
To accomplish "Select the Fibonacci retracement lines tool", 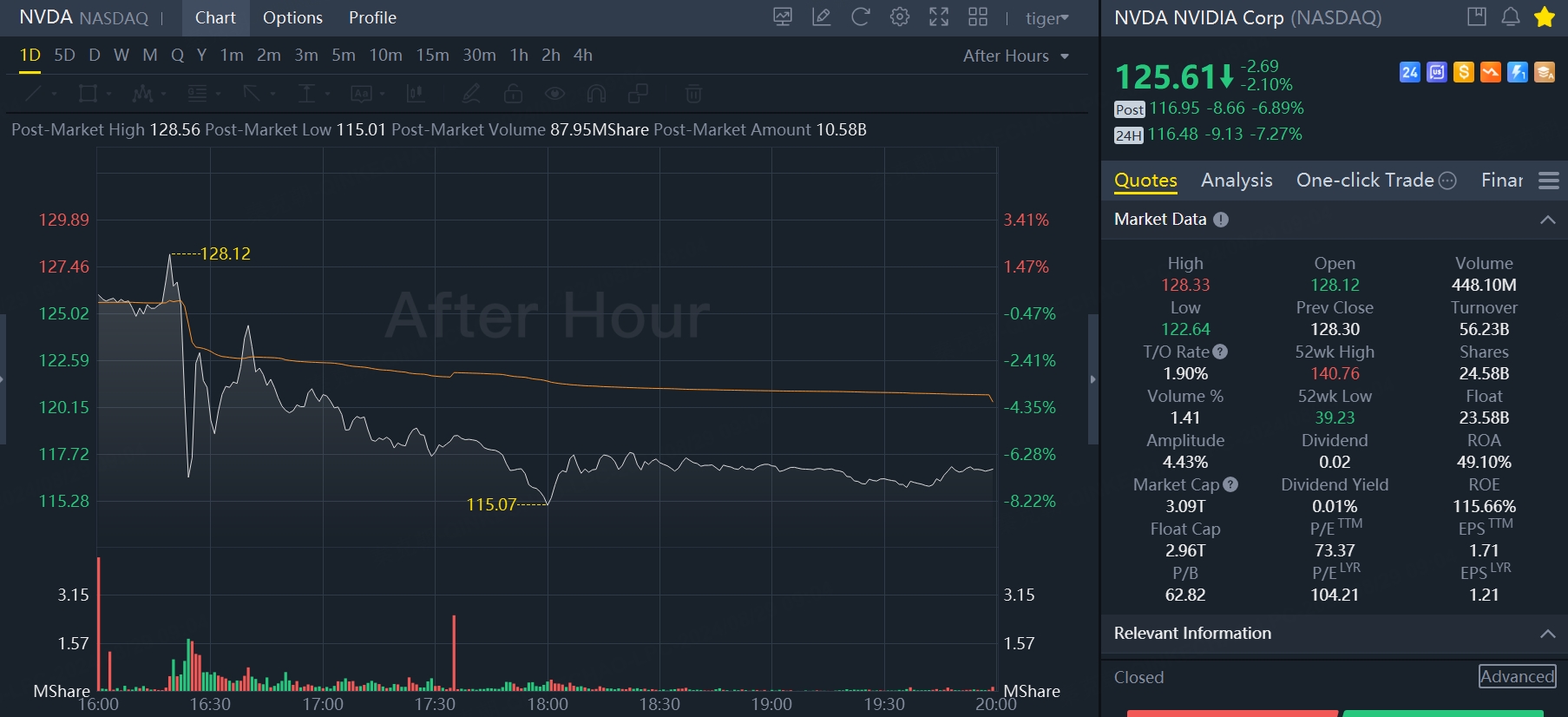I will pyautogui.click(x=197, y=93).
